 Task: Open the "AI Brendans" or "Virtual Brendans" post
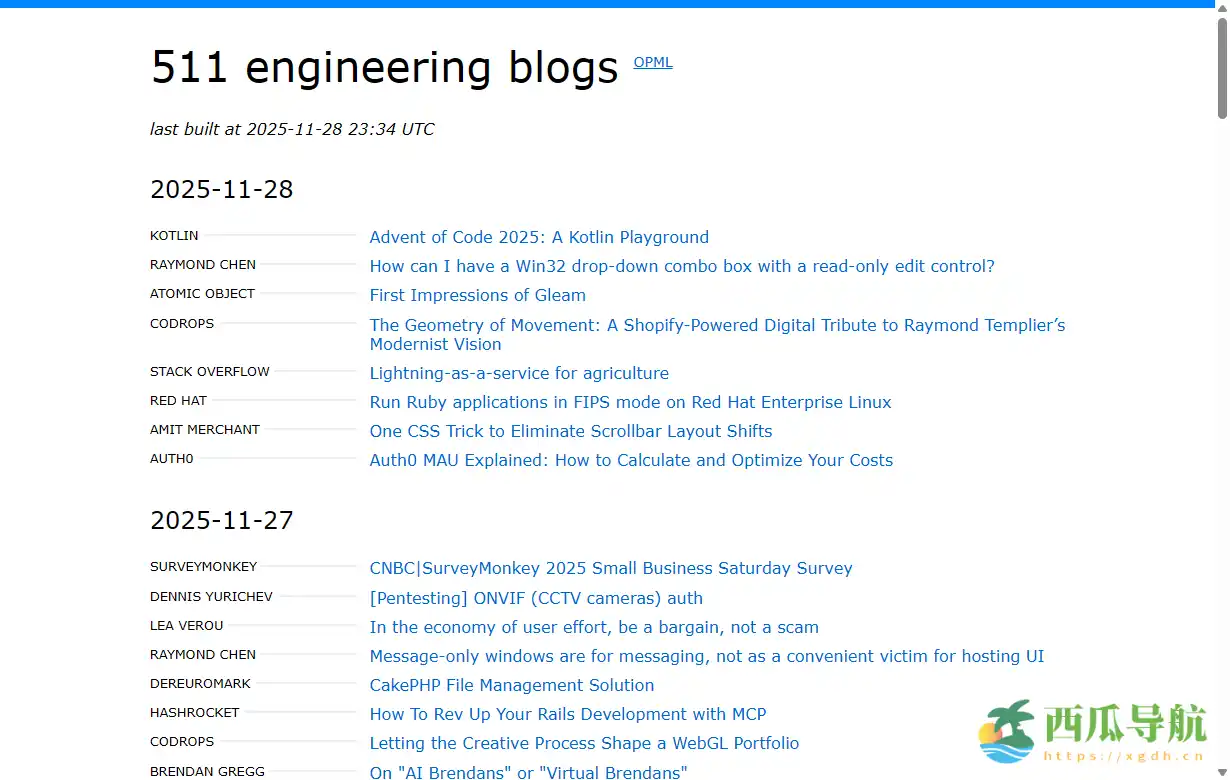pos(528,772)
